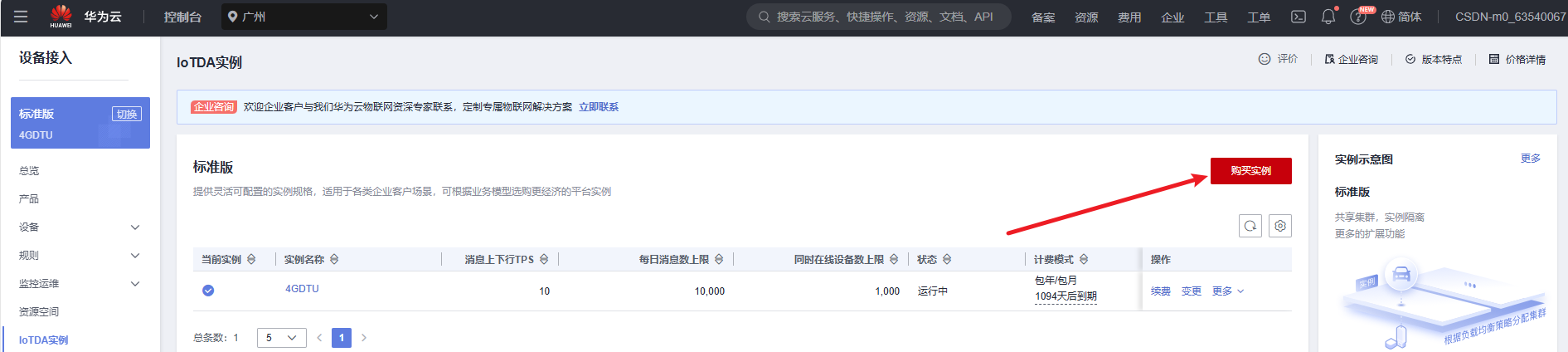Screen dimensions: 1568x352
Task: Open 版本特点 at page top
Action: (x=1434, y=59)
